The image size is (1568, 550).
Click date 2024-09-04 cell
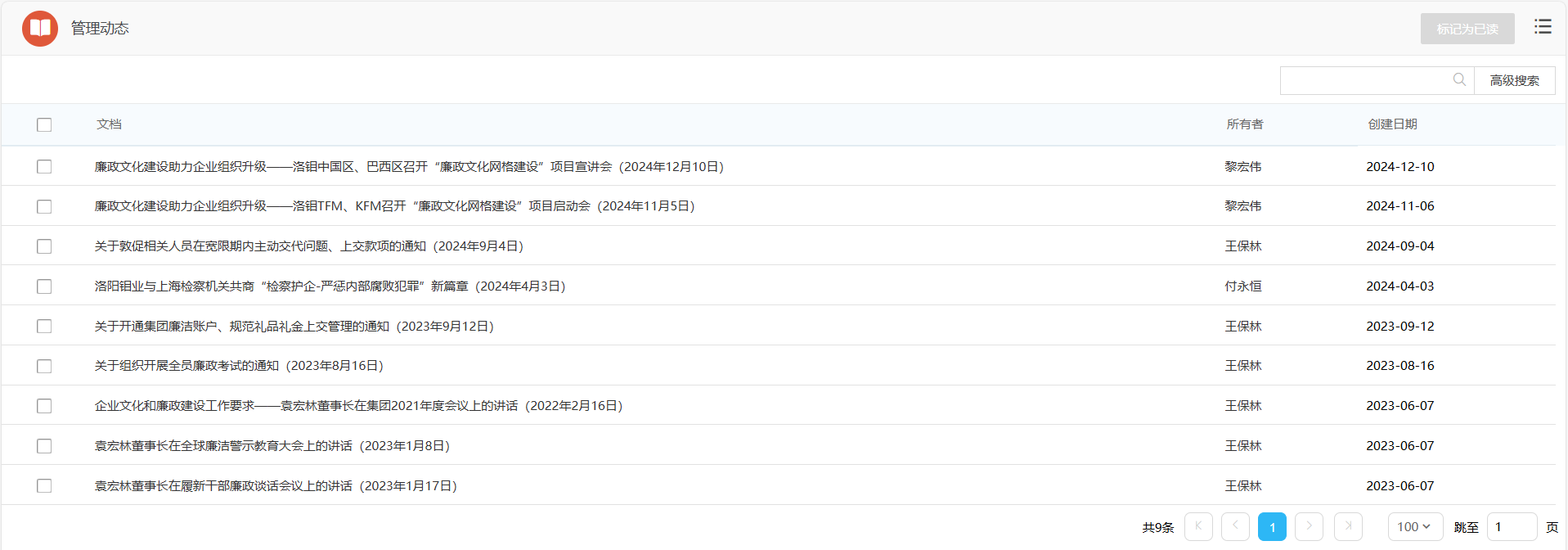tap(1400, 246)
